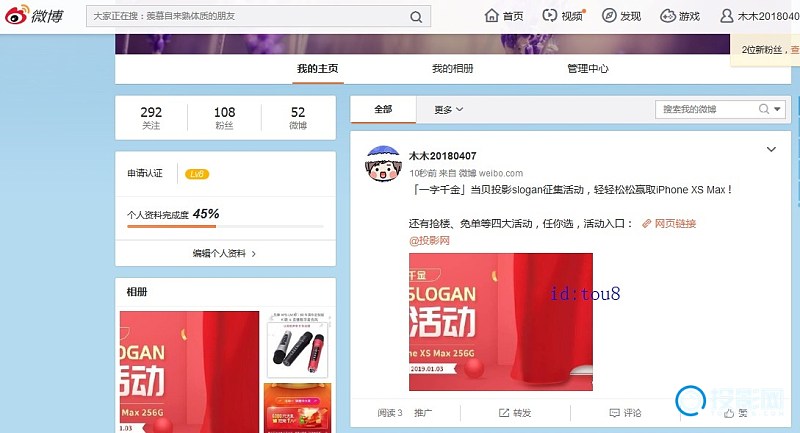Viewport: 800px width, 433px height.
Task: Expand the search-my-weibo dropdown arrow
Action: tap(778, 109)
